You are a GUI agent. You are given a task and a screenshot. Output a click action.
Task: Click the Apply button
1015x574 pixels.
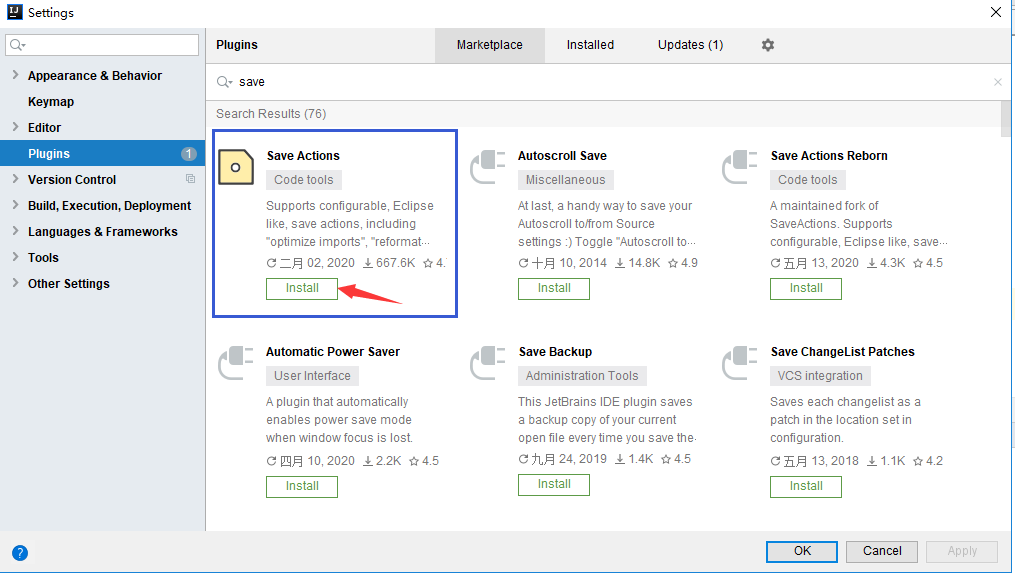pos(962,551)
